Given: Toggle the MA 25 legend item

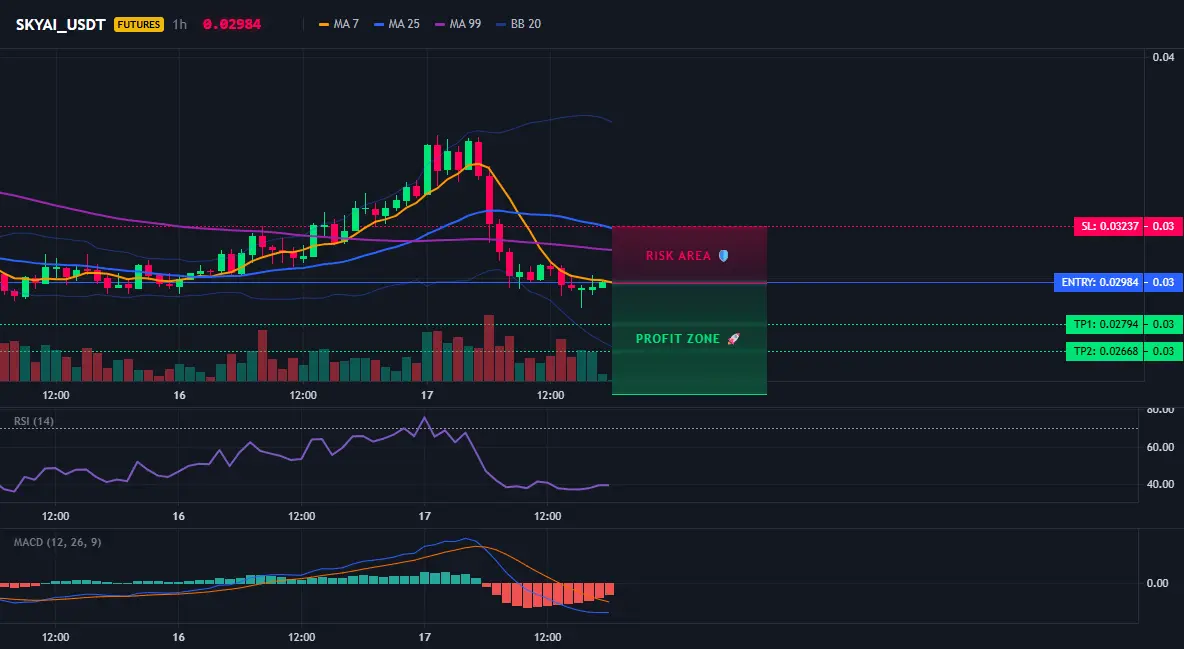Looking at the screenshot, I should [x=397, y=24].
